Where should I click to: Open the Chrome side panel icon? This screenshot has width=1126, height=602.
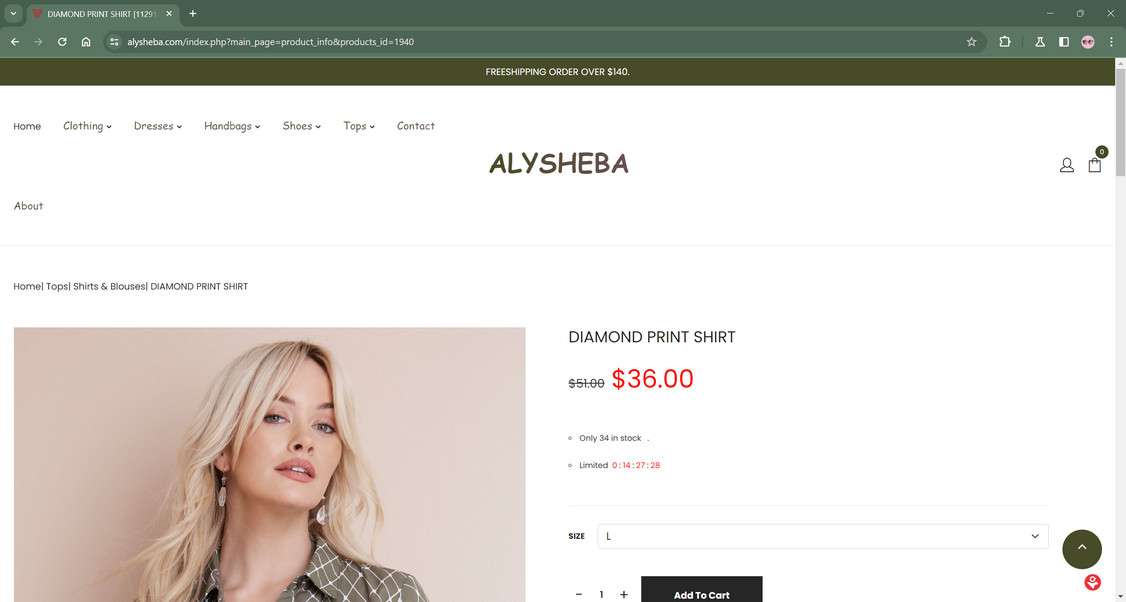click(x=1064, y=42)
